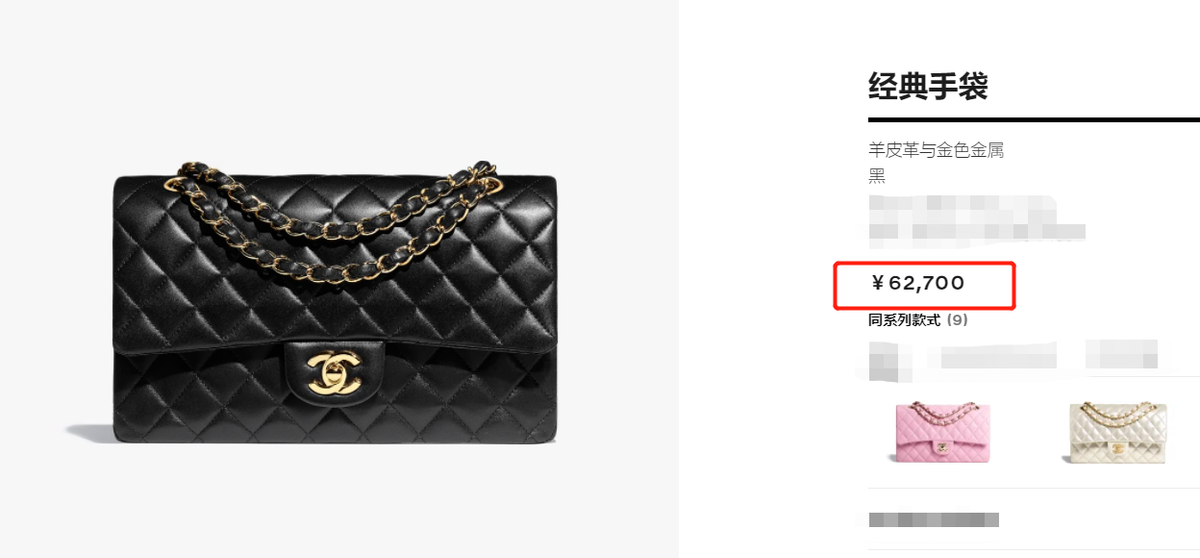
Task: Click the second blurred line above the price
Action: [x=977, y=233]
